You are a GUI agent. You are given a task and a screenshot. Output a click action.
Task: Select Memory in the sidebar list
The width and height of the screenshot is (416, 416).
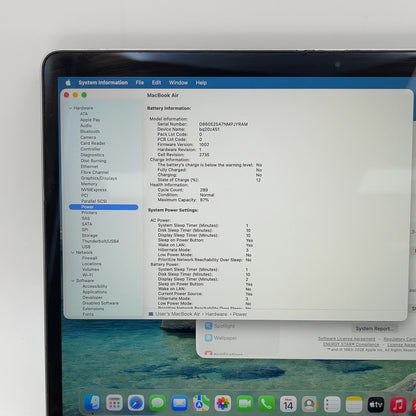click(89, 184)
